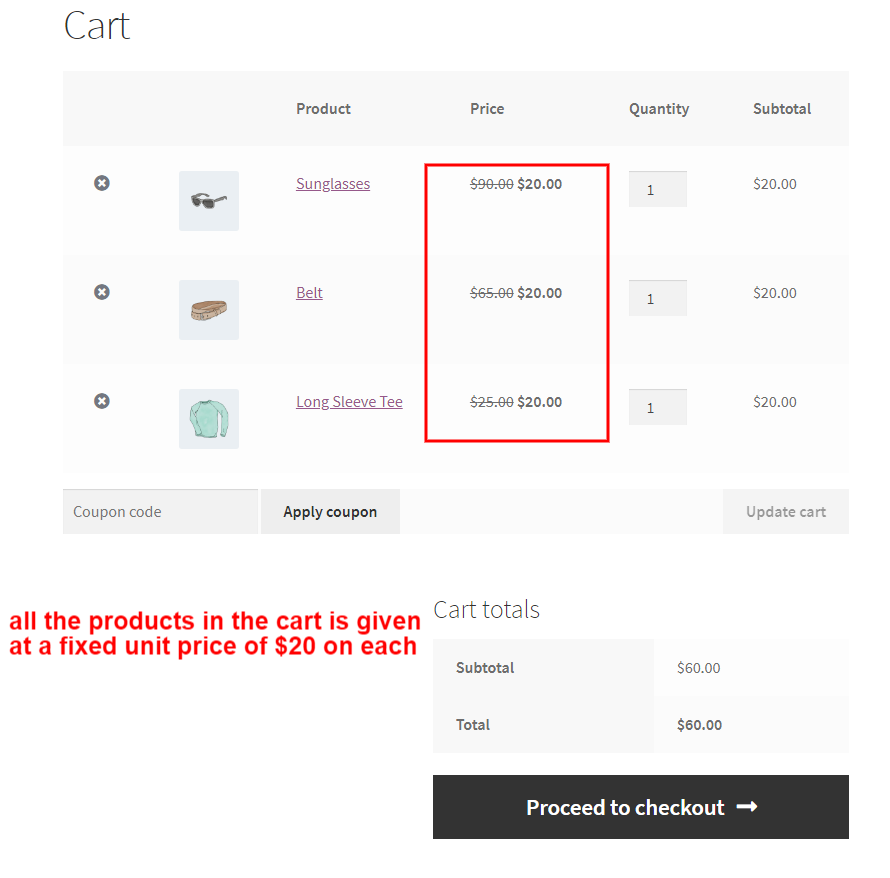This screenshot has width=890, height=878.
Task: Click the arrow icon on checkout button
Action: 747,807
